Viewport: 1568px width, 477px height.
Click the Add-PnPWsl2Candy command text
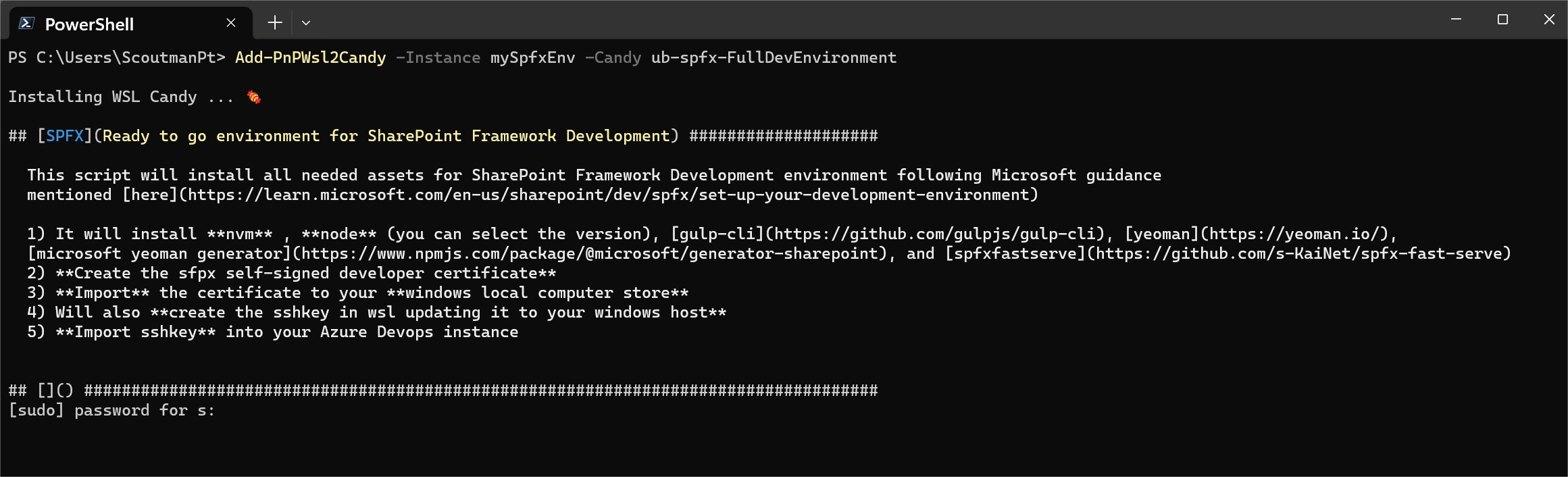[x=311, y=58]
